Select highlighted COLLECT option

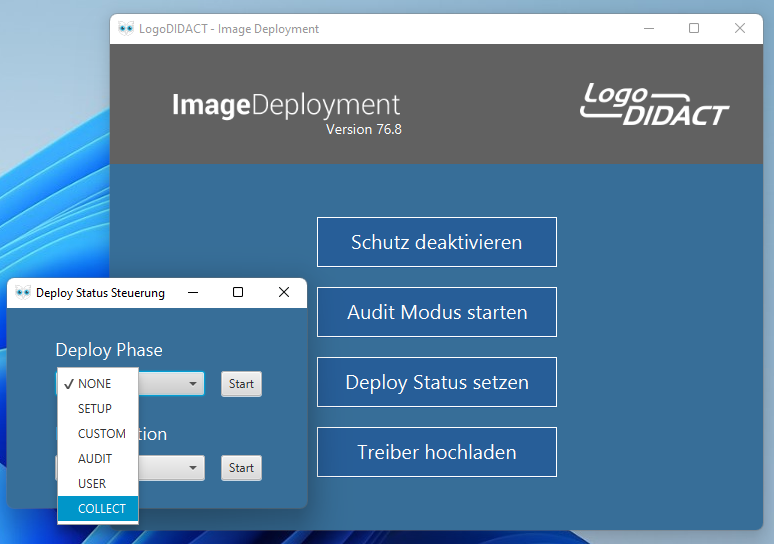coord(98,508)
